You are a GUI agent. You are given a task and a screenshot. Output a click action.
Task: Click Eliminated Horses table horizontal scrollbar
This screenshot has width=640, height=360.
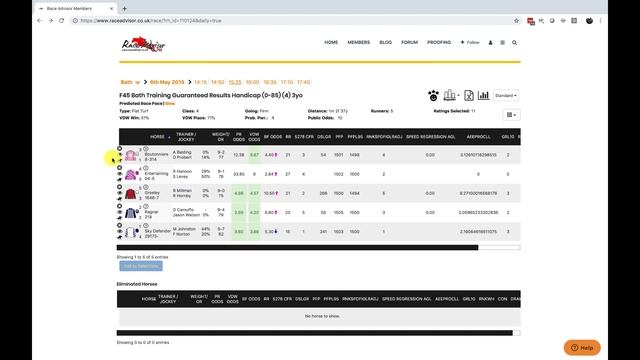pyautogui.click(x=314, y=333)
